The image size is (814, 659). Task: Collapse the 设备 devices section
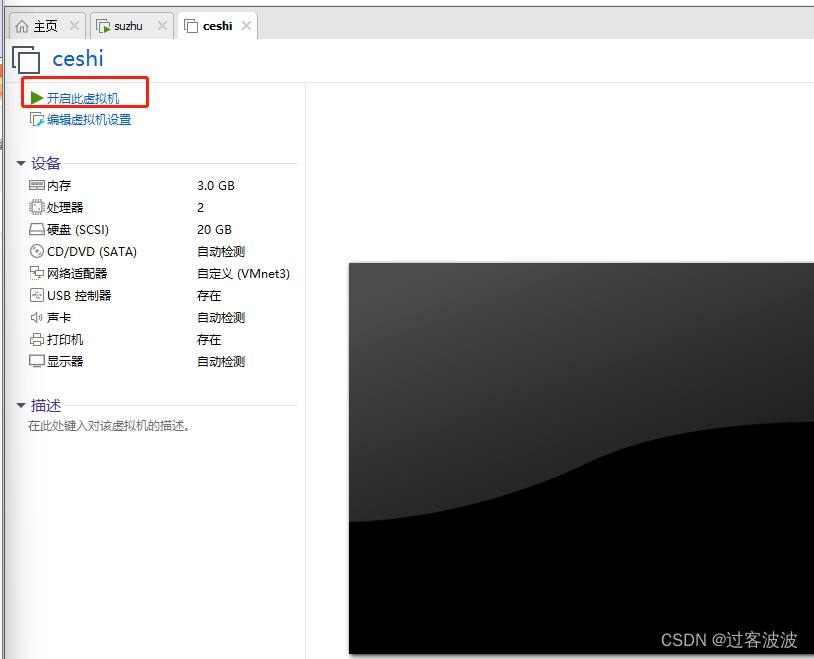click(21, 163)
